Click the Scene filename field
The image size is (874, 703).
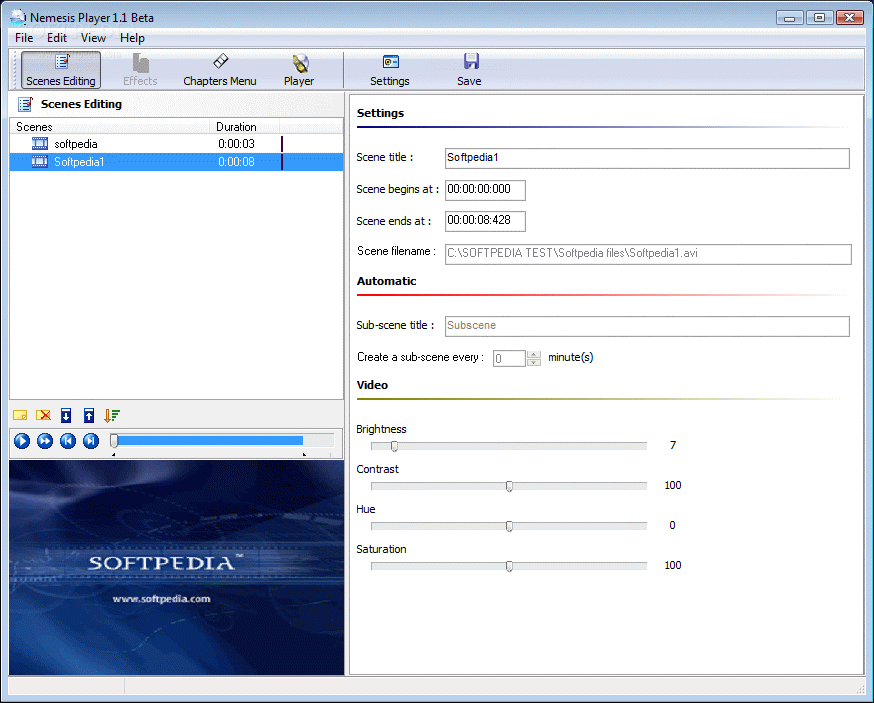tap(648, 254)
